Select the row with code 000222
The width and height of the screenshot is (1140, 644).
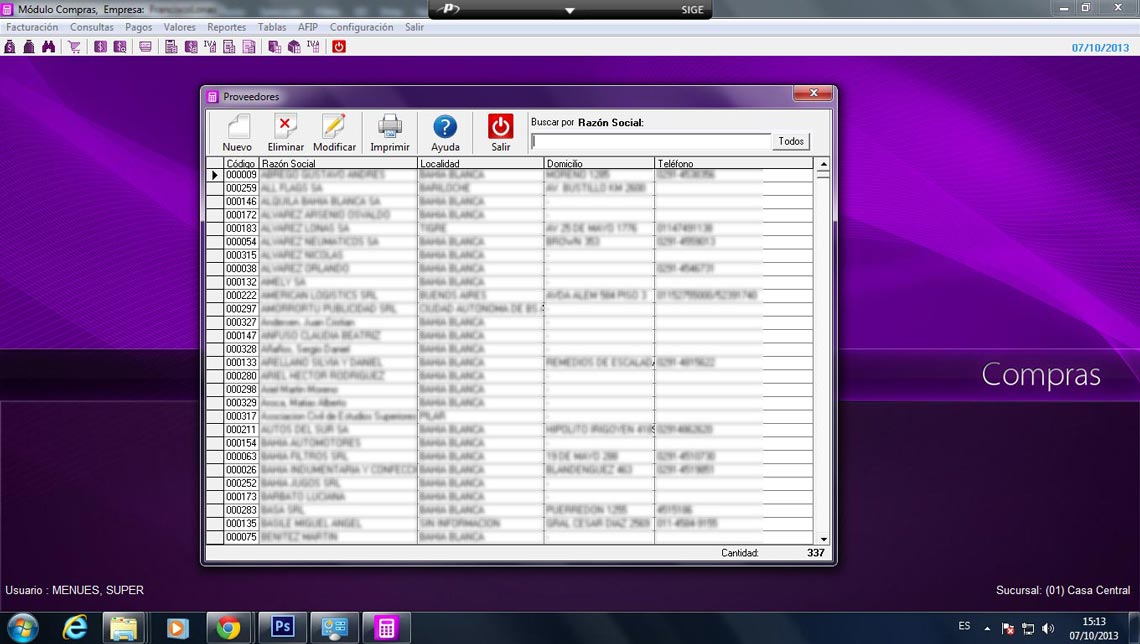coord(241,296)
